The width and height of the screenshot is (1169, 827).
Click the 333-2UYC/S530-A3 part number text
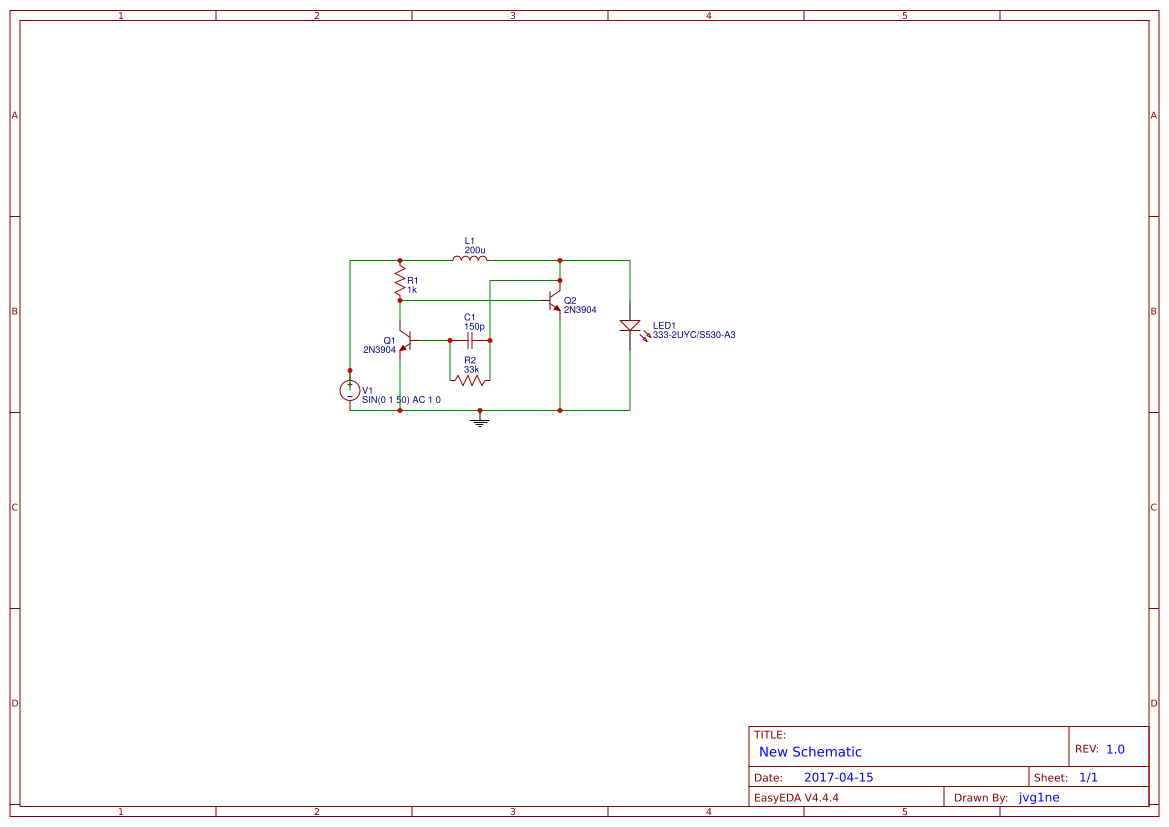pyautogui.click(x=694, y=335)
